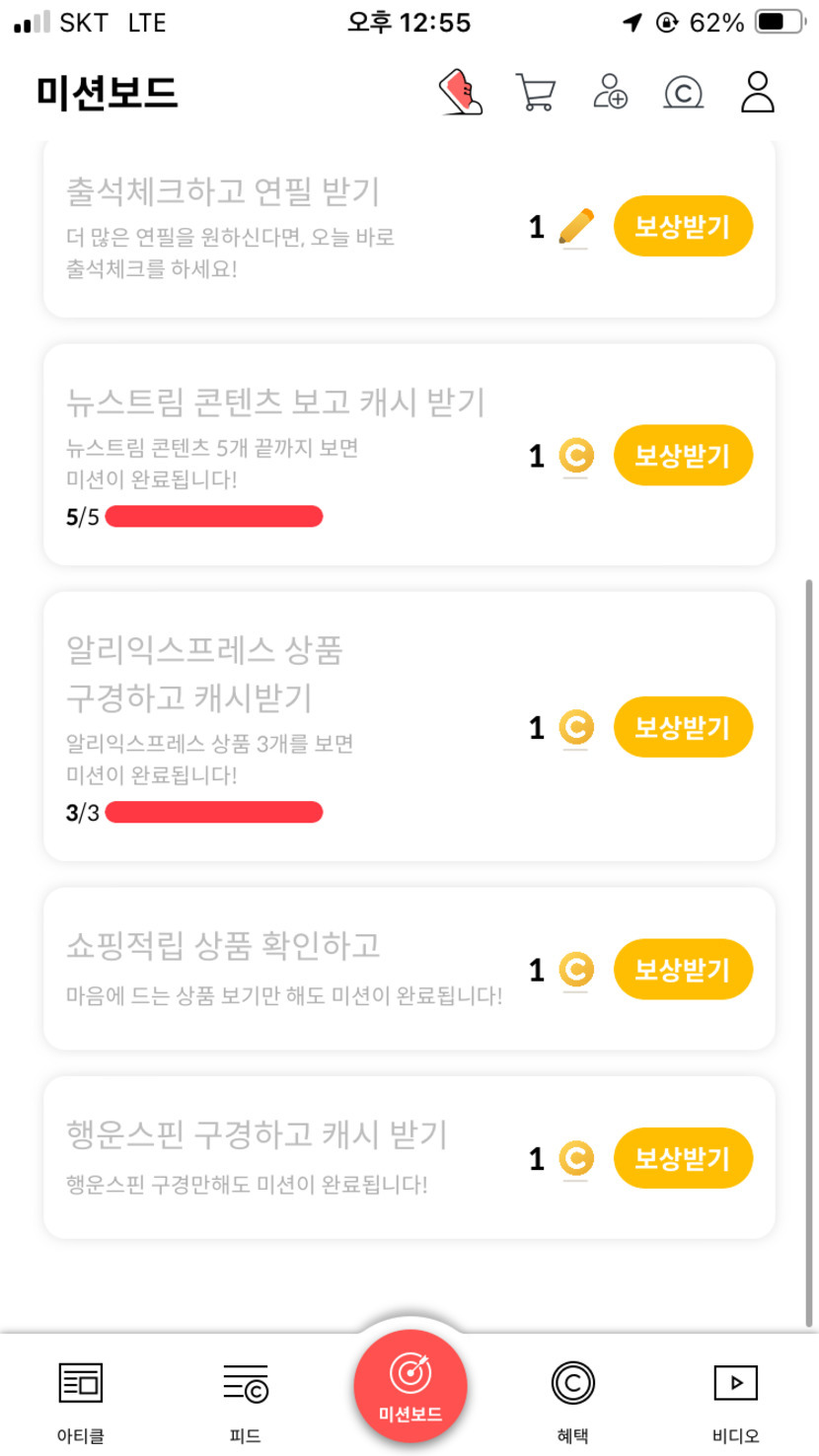This screenshot has width=819, height=1456.
Task: Tap the coin icon on 뉴스트림 mission
Action: [576, 456]
